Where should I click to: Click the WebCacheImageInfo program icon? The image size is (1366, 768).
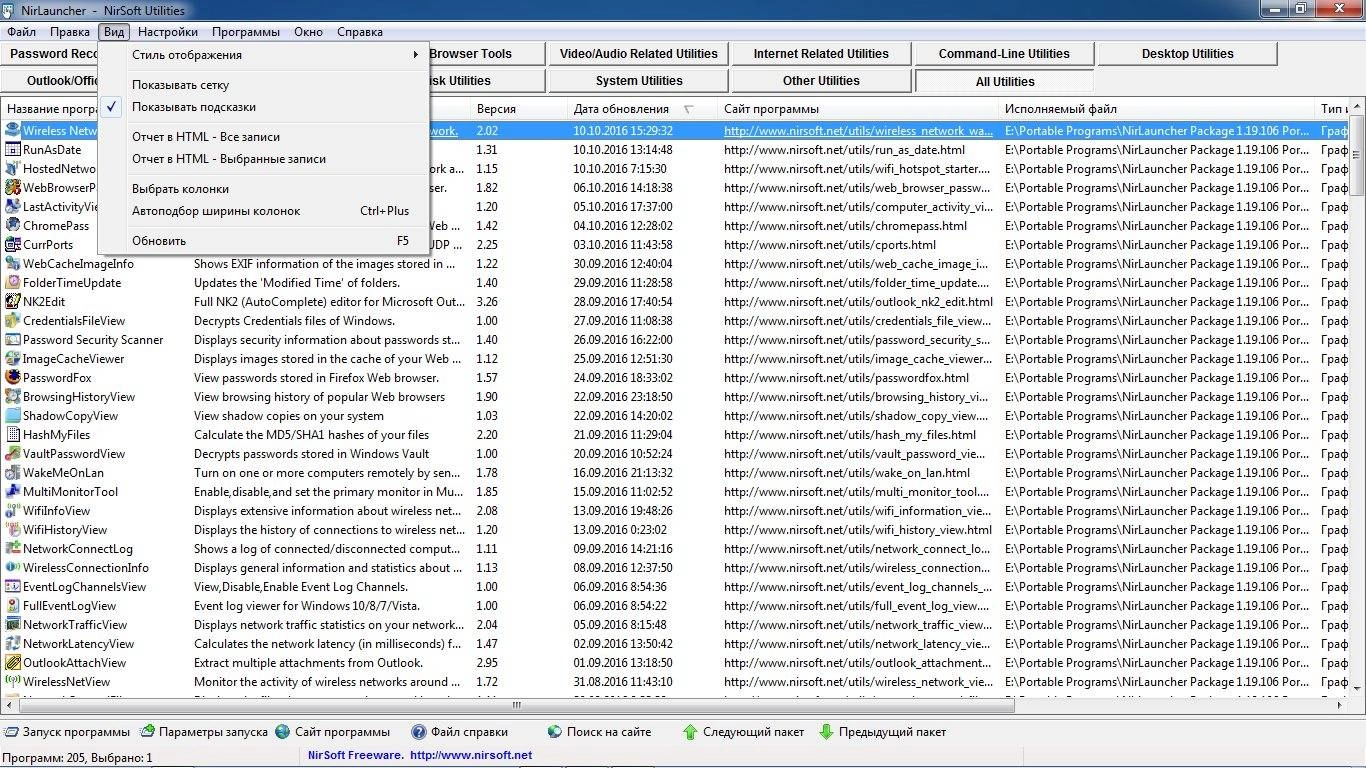pos(13,264)
